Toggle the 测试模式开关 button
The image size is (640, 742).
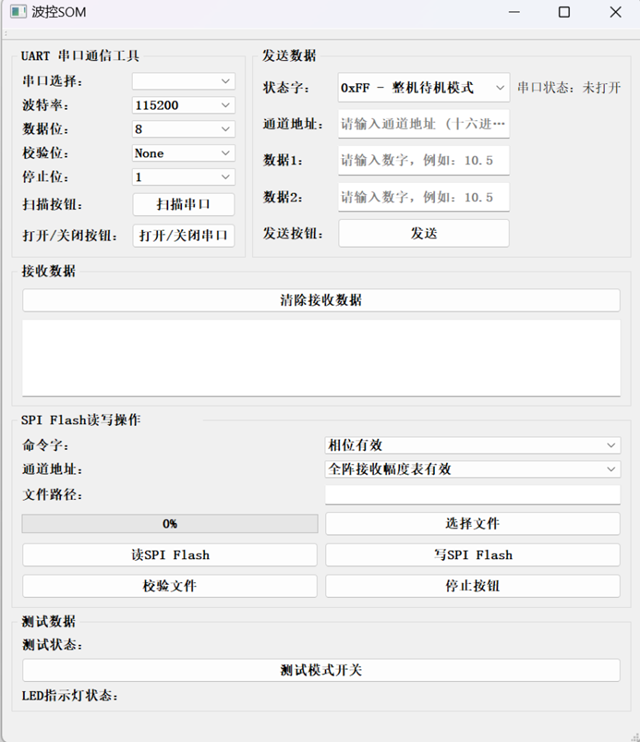(321, 670)
